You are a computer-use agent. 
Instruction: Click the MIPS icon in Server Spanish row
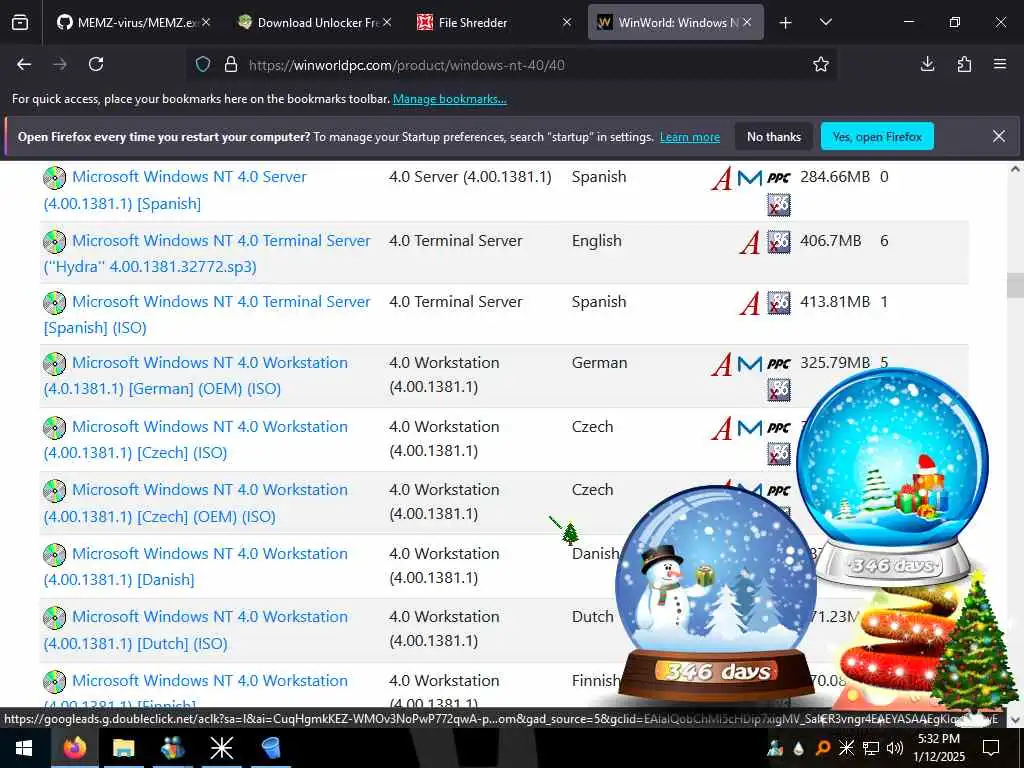(x=750, y=178)
